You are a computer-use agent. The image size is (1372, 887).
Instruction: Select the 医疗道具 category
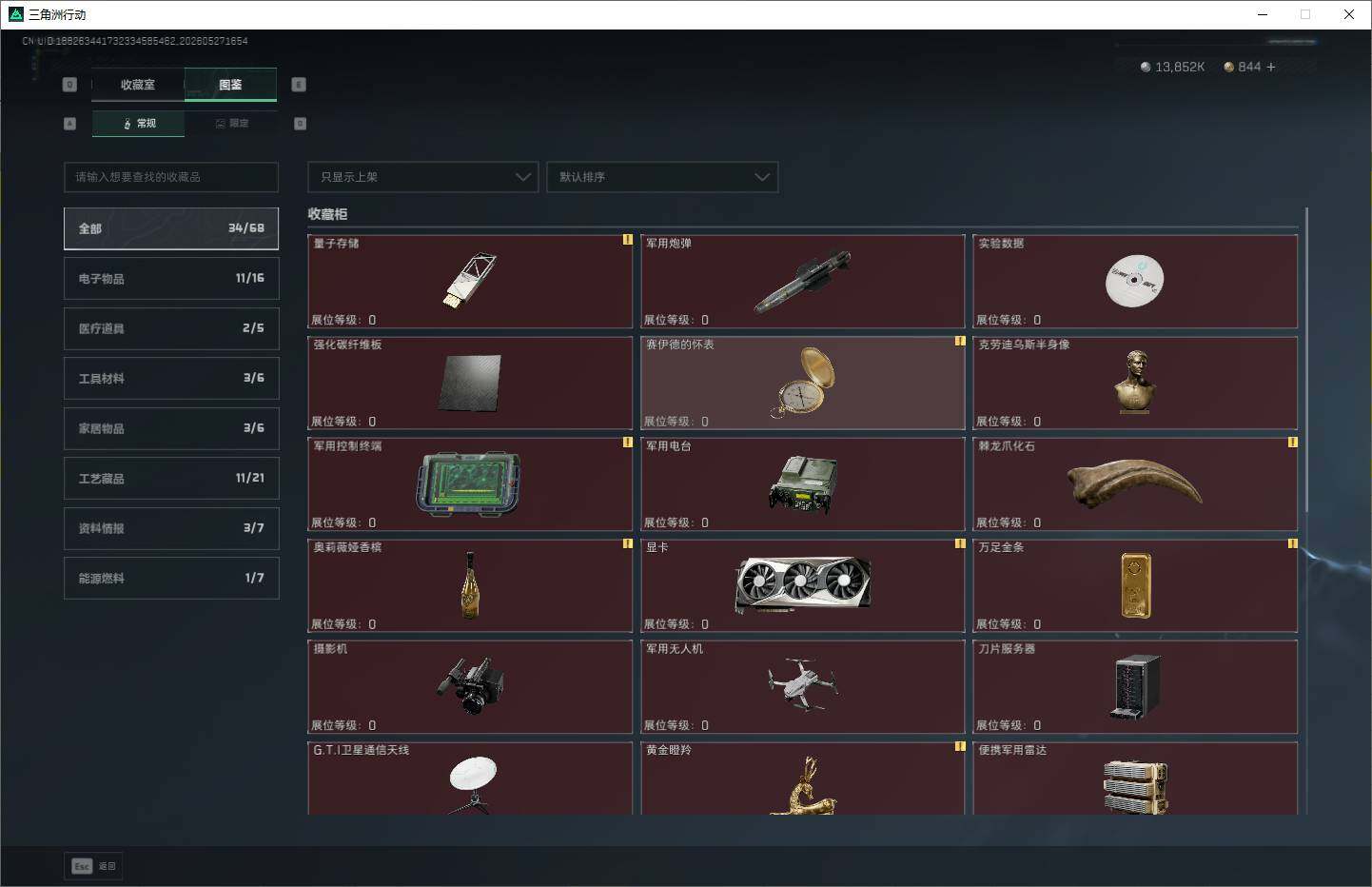coord(171,328)
